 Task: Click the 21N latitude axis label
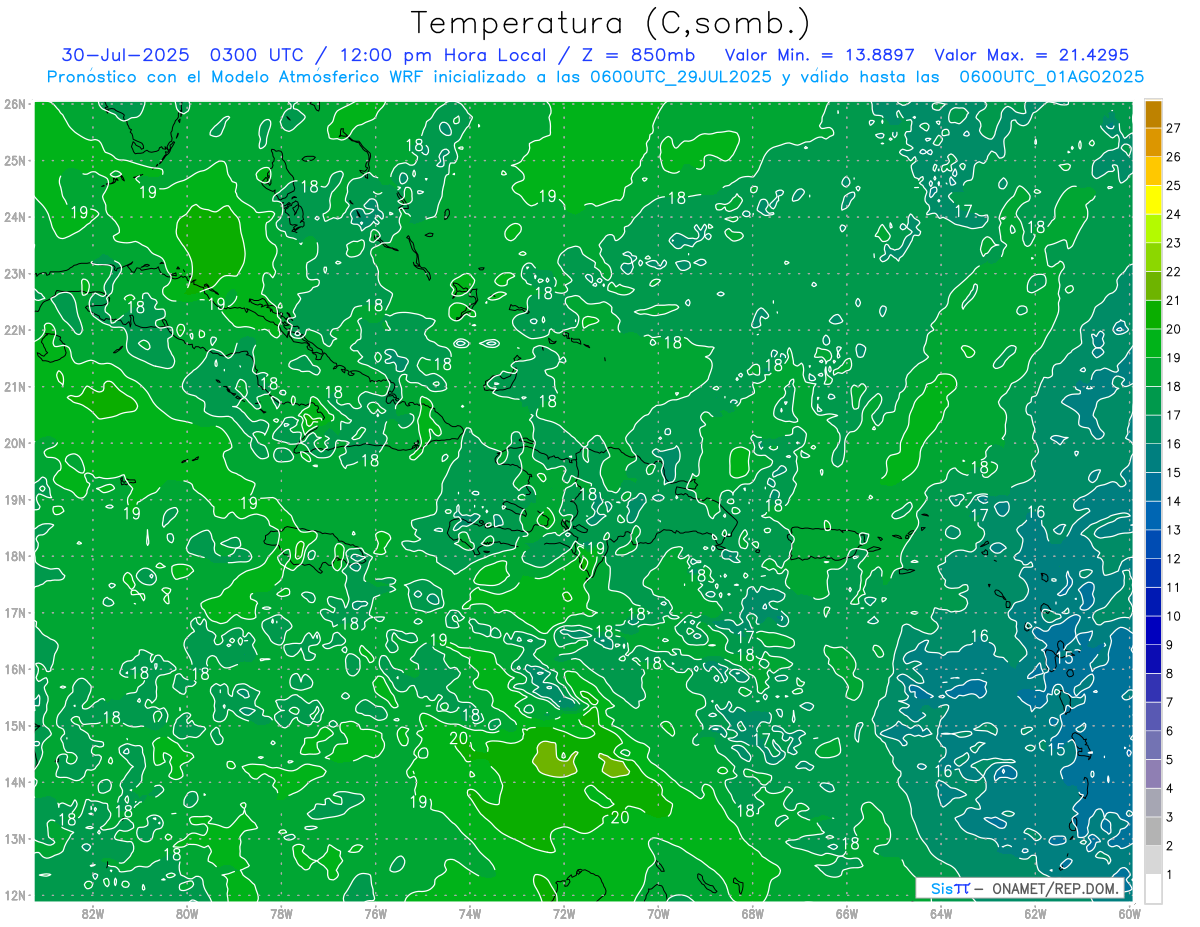pyautogui.click(x=14, y=386)
